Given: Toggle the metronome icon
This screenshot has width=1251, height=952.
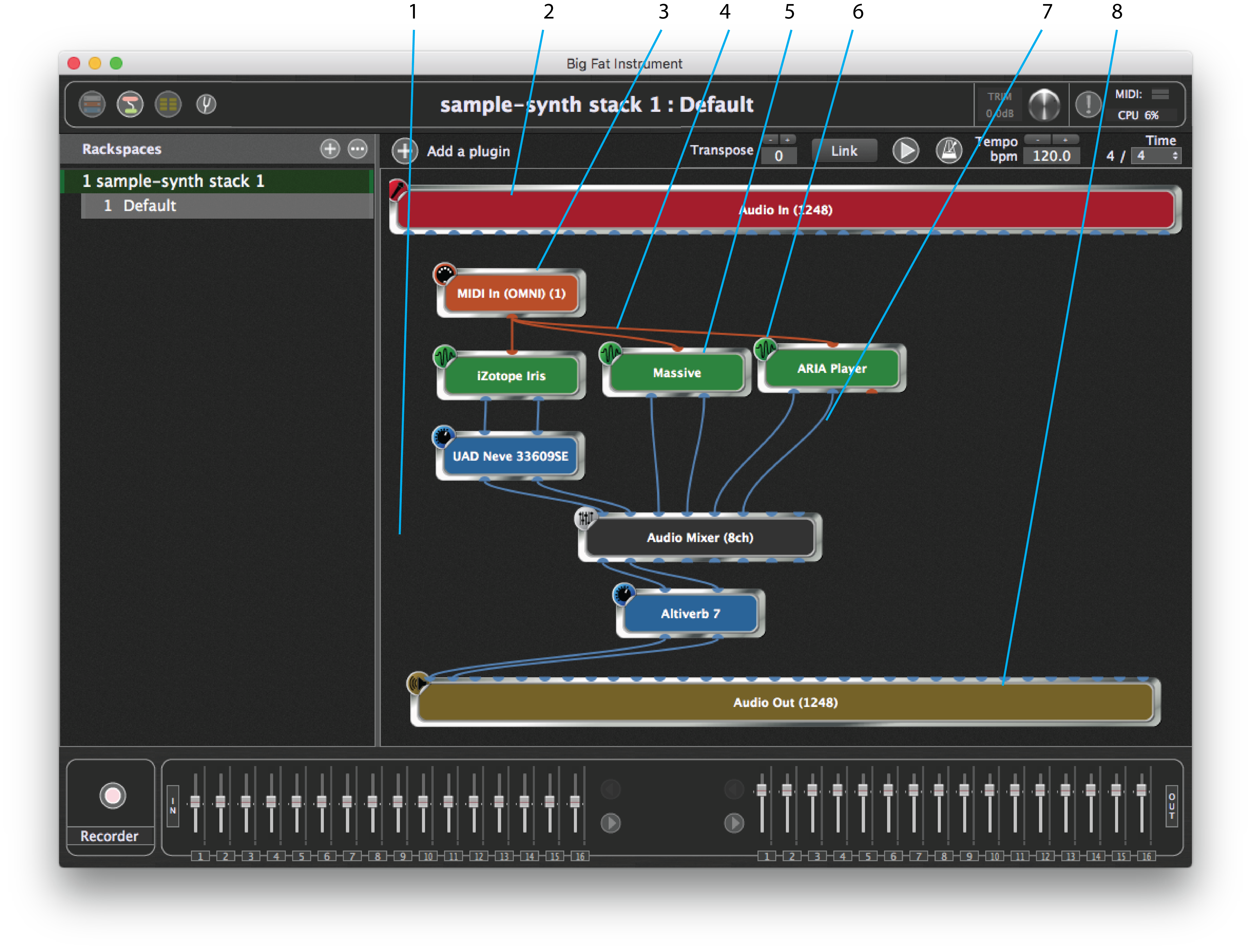Looking at the screenshot, I should [x=949, y=151].
